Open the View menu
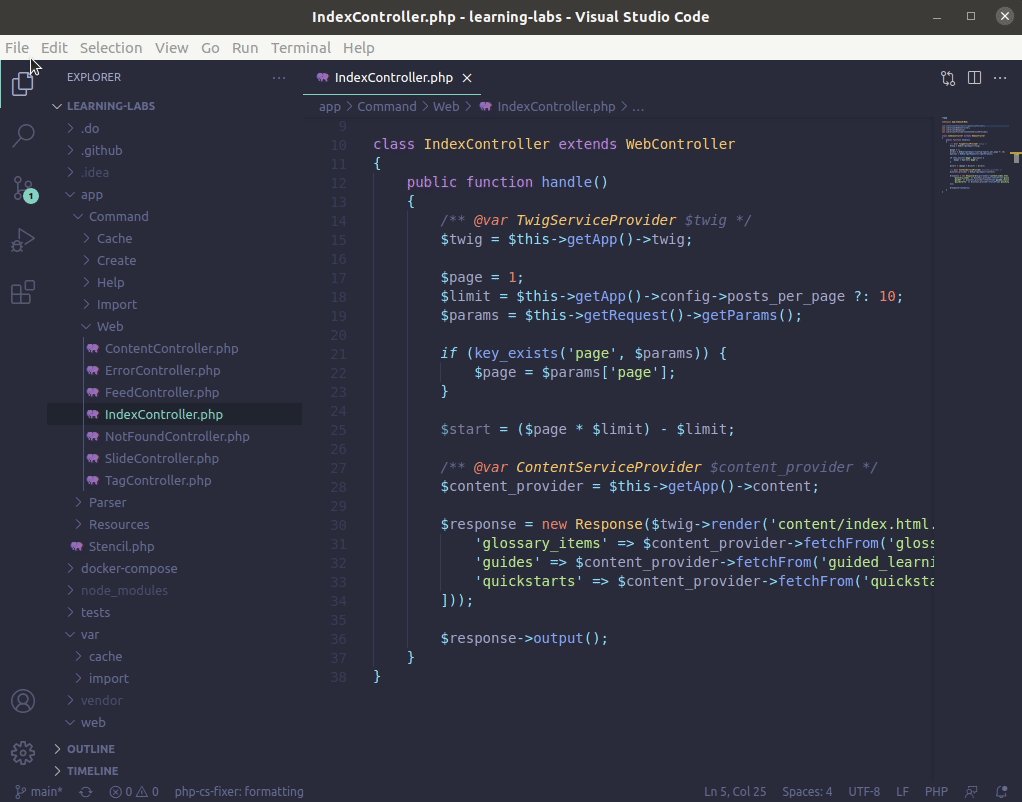 click(x=171, y=48)
